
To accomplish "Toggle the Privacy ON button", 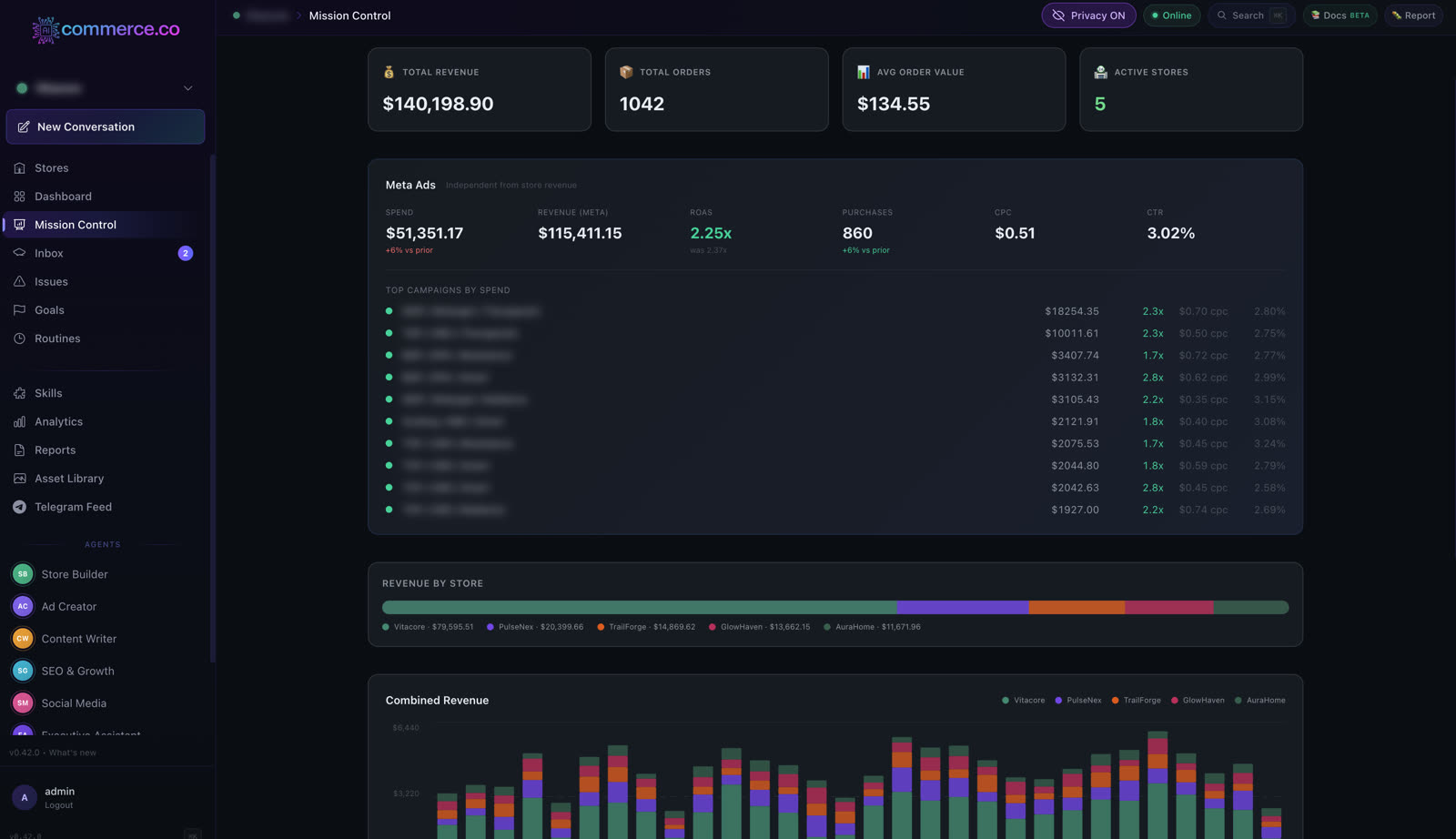I will coord(1088,15).
